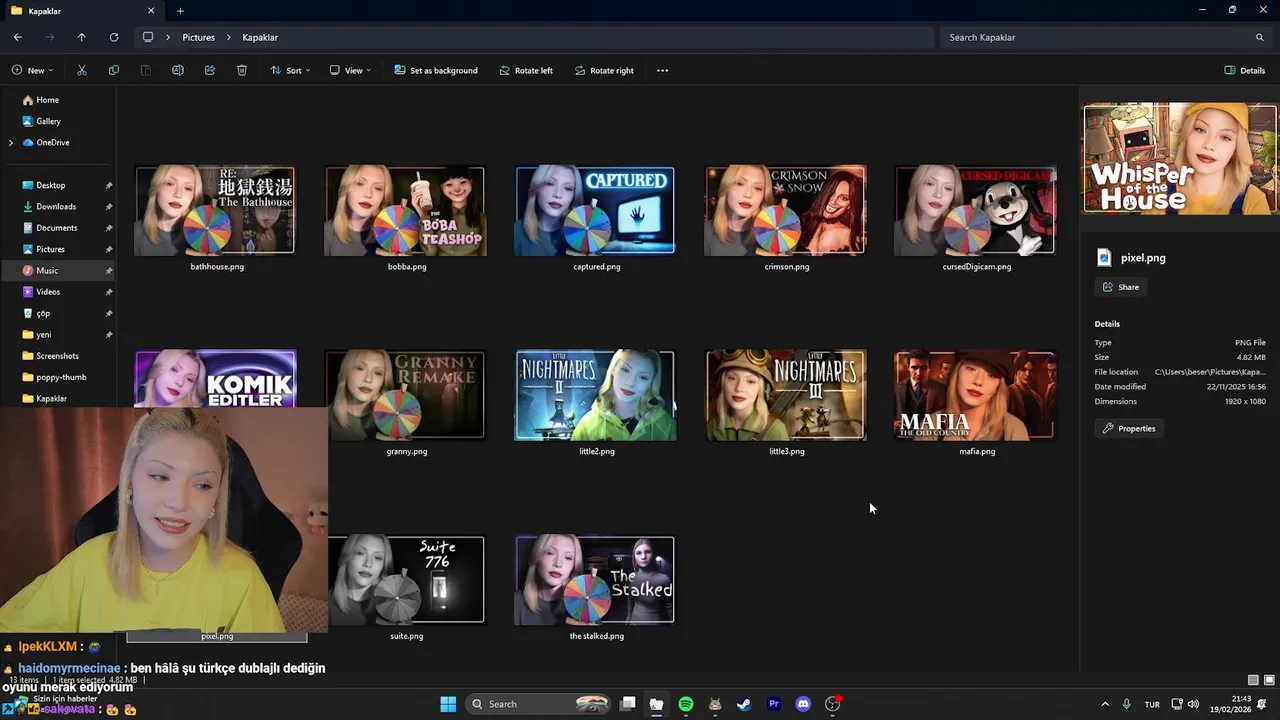This screenshot has height=720, width=1280.
Task: Toggle the Details pane button
Action: (1245, 70)
